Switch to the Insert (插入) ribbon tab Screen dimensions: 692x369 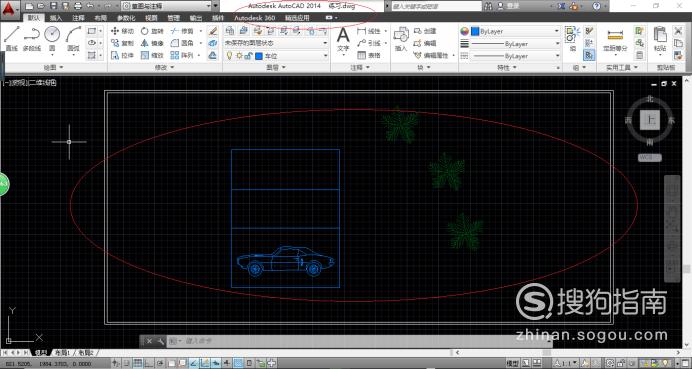[x=56, y=18]
